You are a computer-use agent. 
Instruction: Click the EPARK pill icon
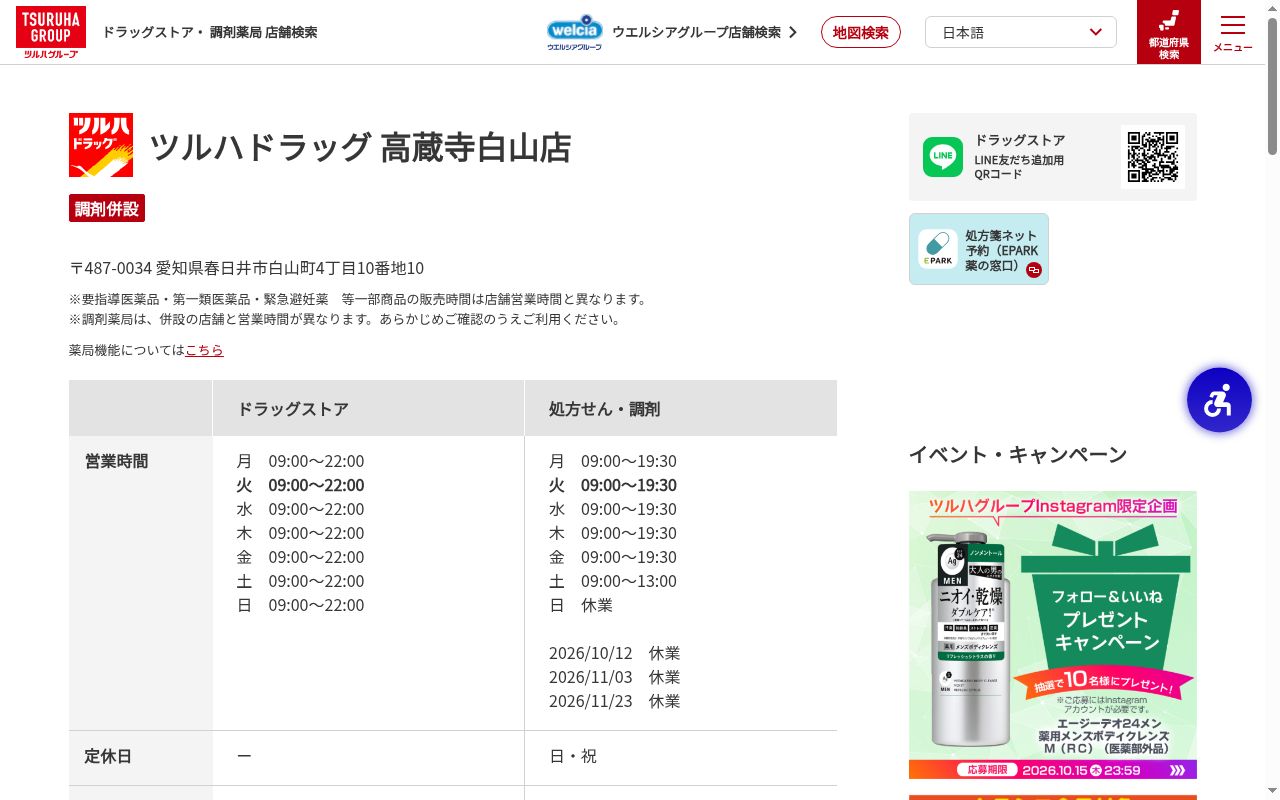tap(939, 249)
